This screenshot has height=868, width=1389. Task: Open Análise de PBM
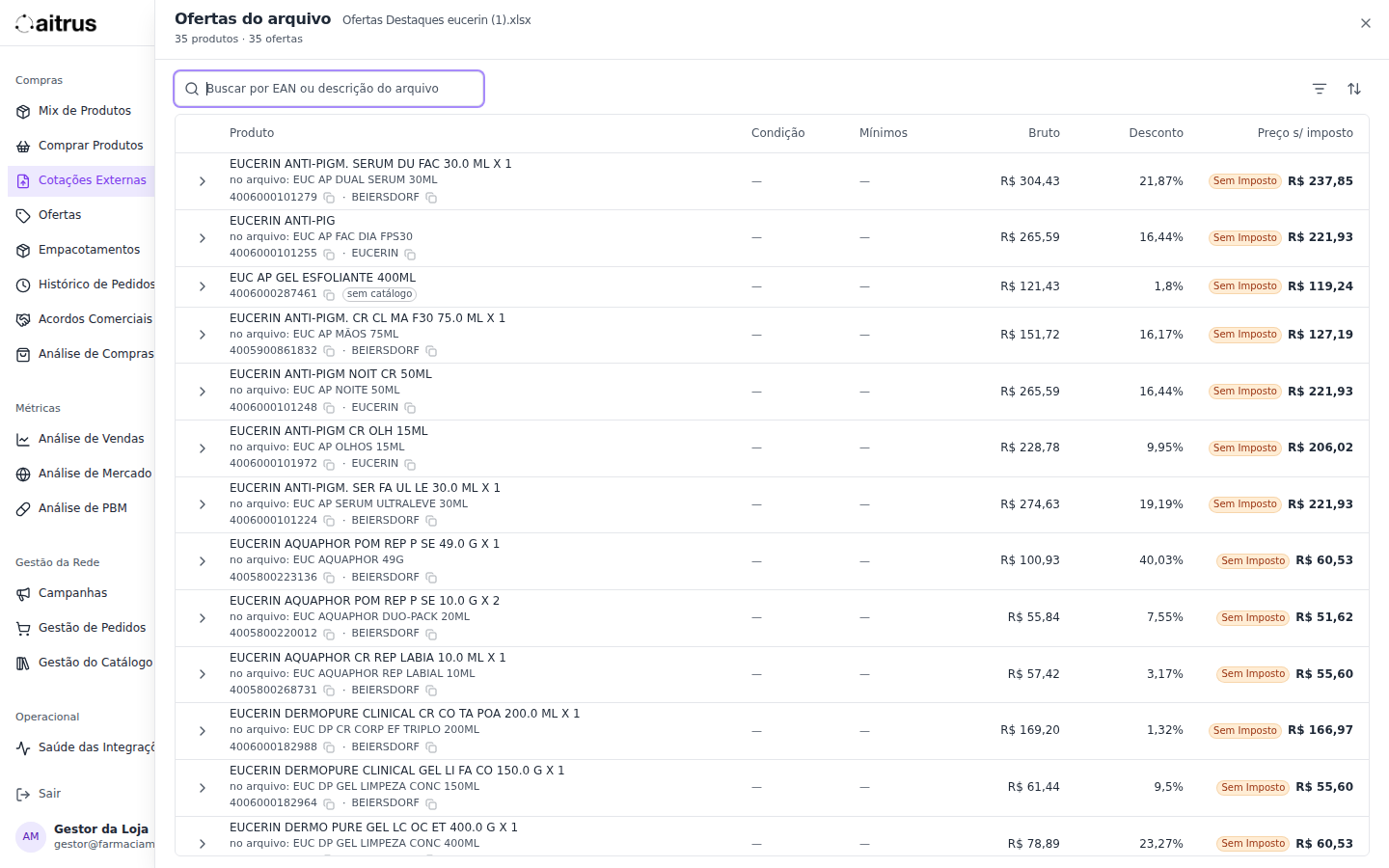tap(81, 508)
